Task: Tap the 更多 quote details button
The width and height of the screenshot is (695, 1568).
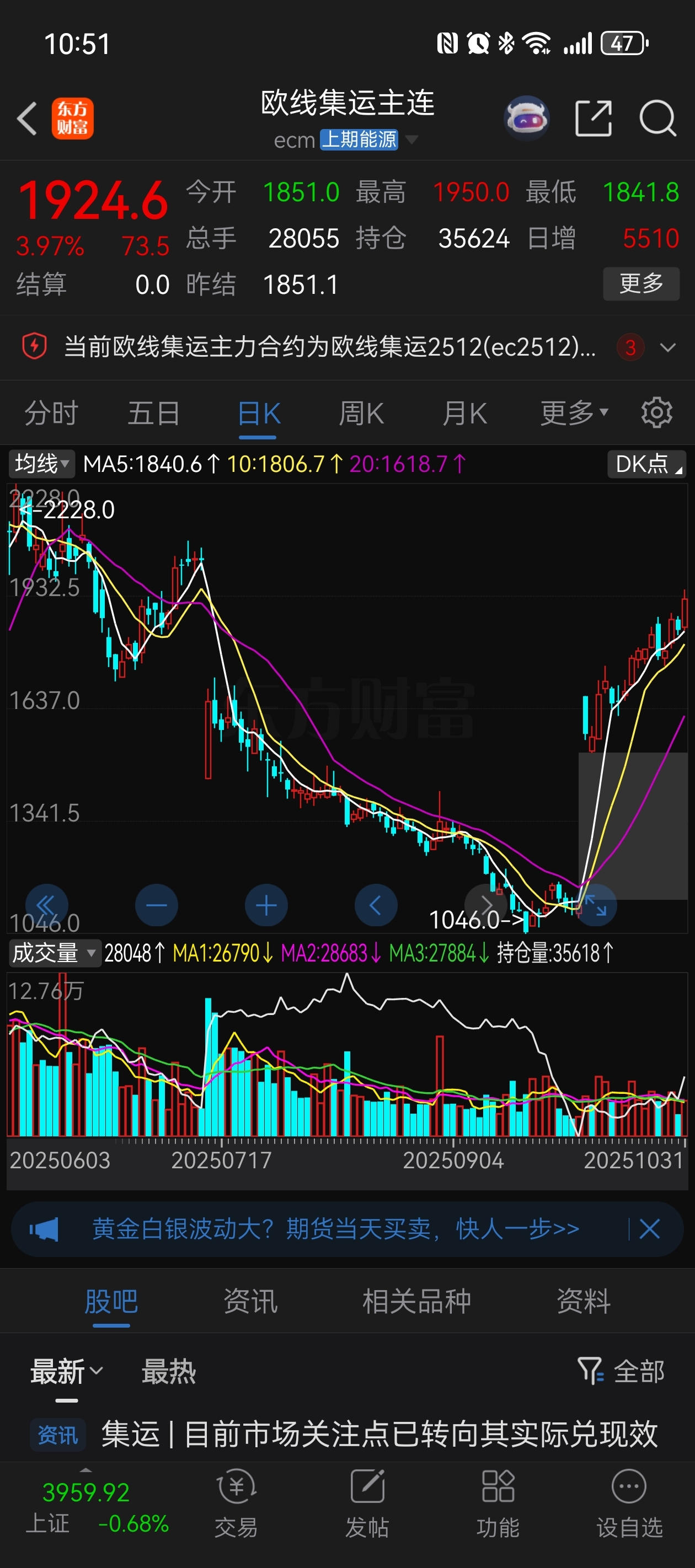Action: tap(641, 283)
